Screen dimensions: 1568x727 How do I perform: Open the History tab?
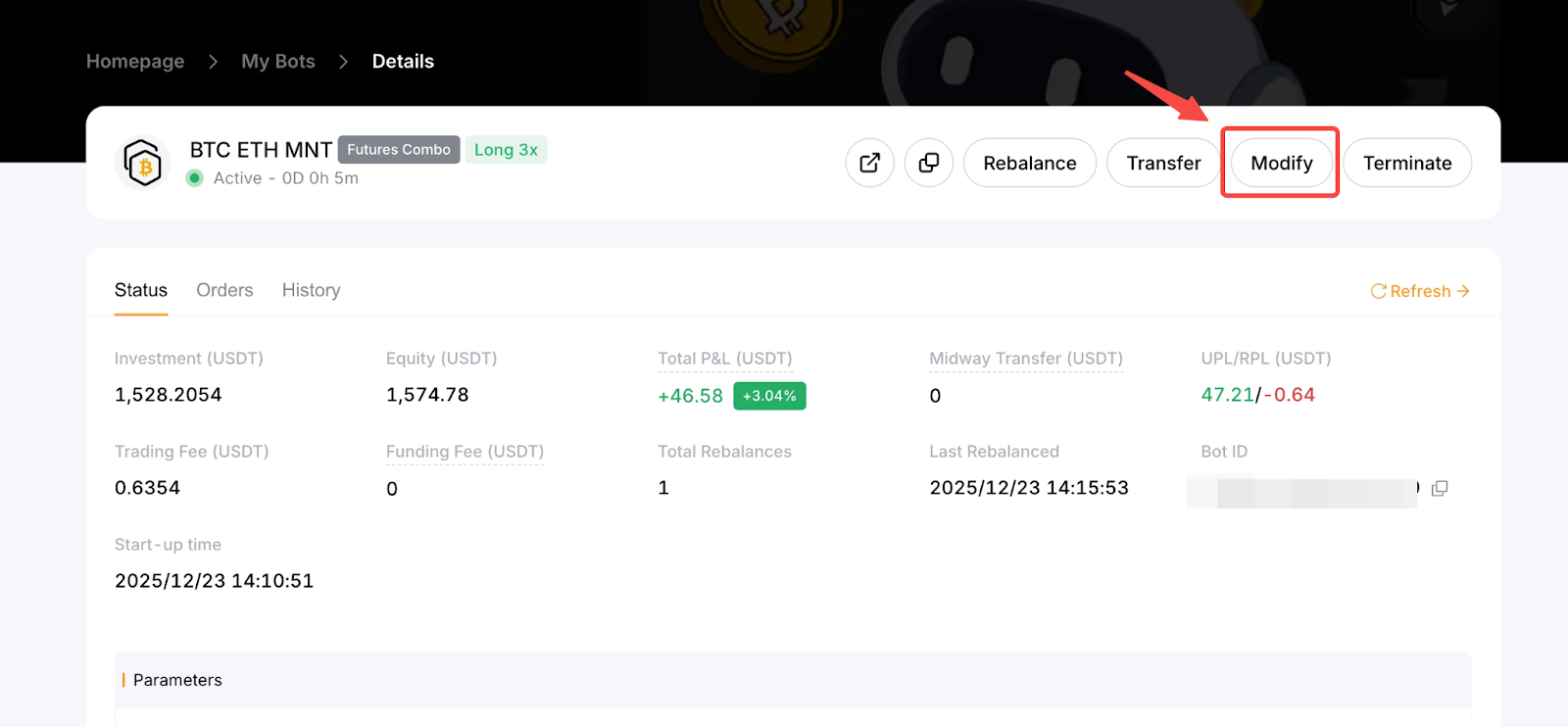(x=311, y=290)
